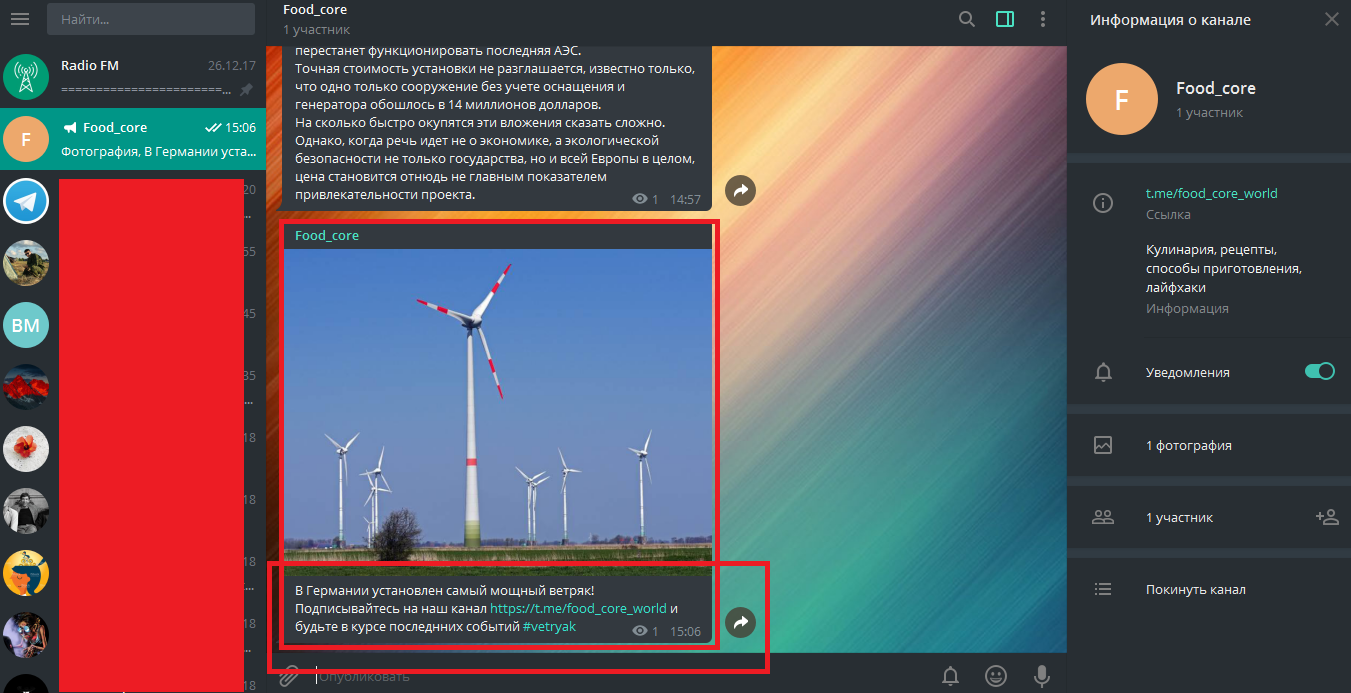This screenshot has width=1351, height=693.
Task: Start voice recording with microphone icon
Action: [1042, 676]
